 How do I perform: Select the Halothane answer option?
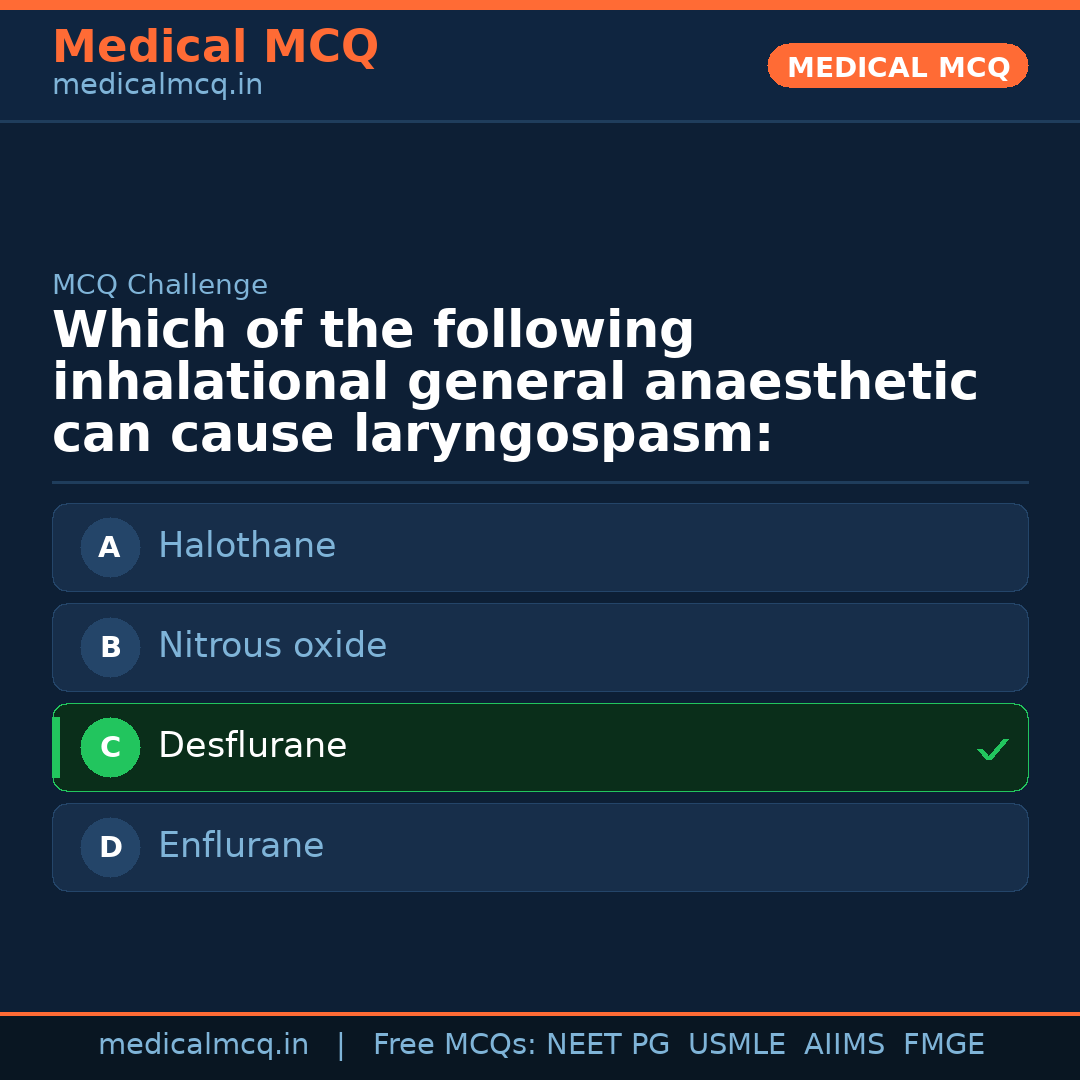coord(540,547)
